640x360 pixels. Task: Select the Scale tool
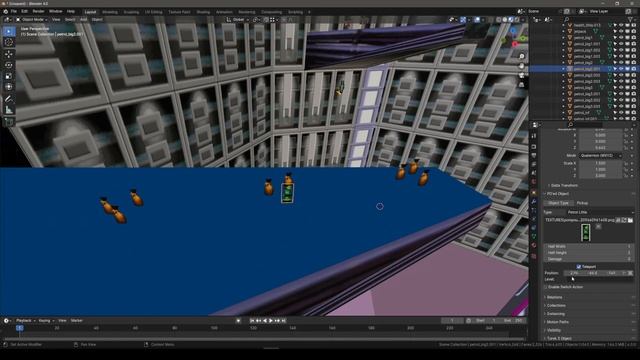point(9,76)
